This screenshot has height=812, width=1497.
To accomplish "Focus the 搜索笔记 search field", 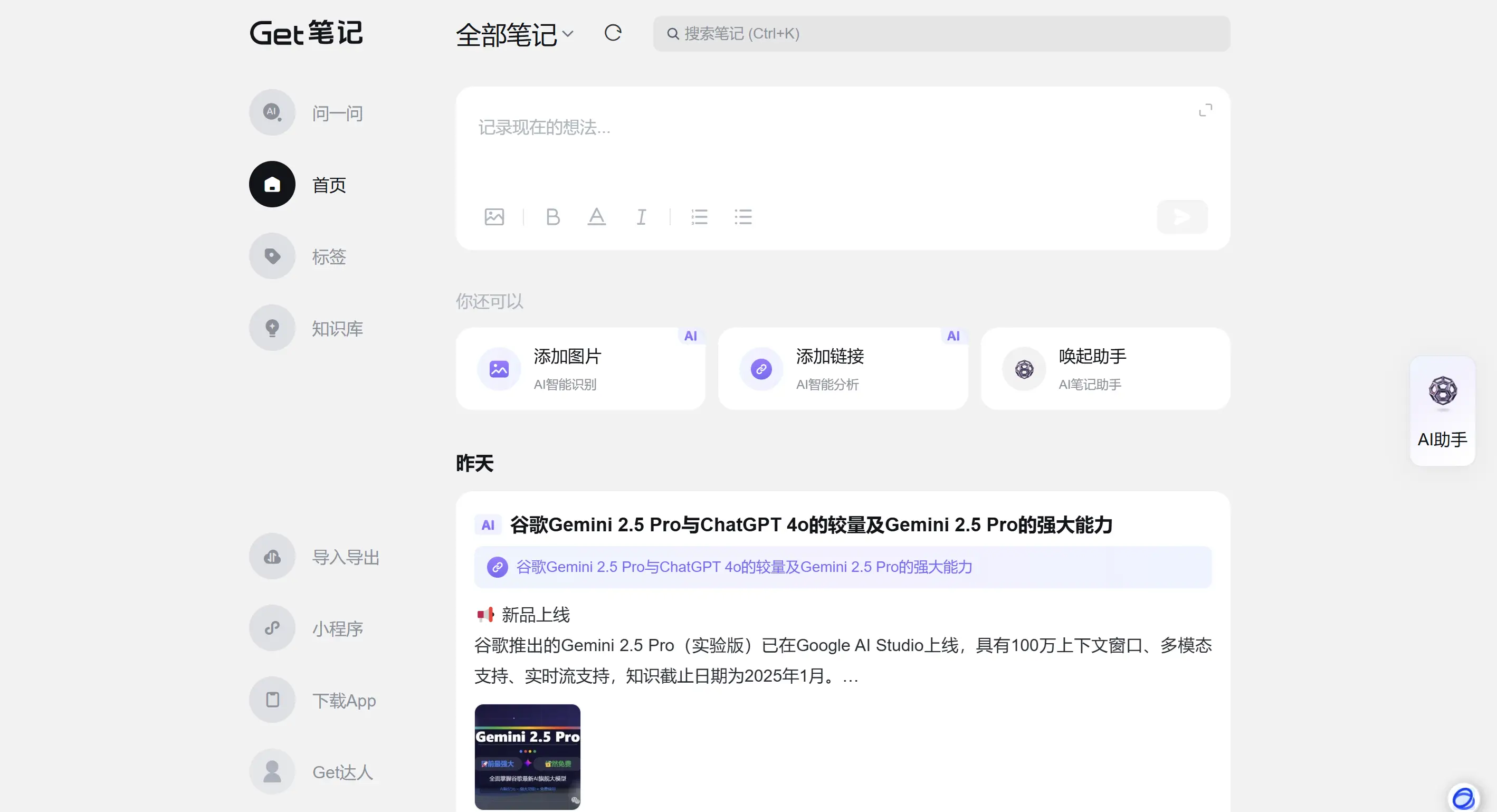I will [x=941, y=34].
